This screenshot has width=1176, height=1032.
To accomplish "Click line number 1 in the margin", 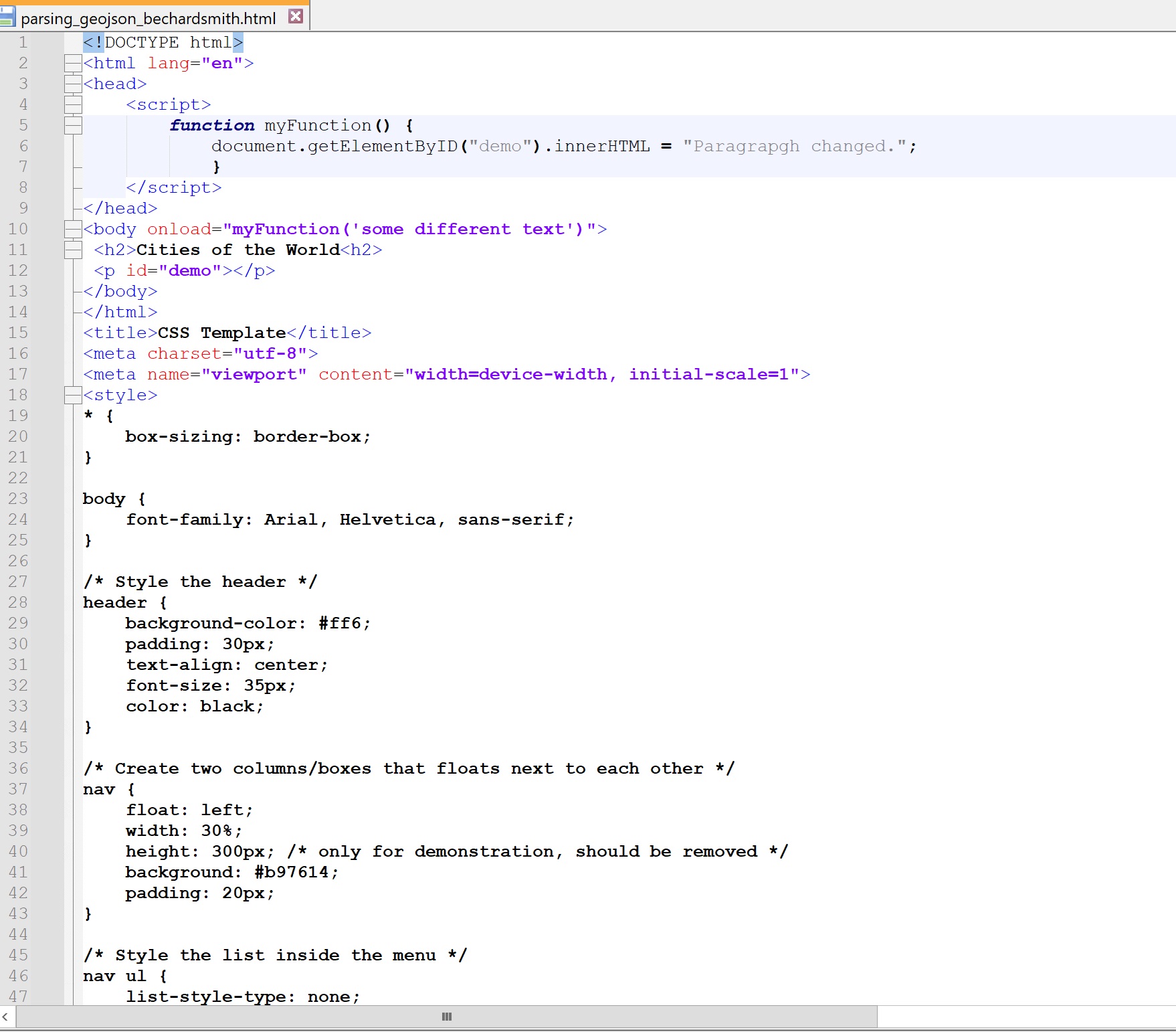I will [22, 42].
